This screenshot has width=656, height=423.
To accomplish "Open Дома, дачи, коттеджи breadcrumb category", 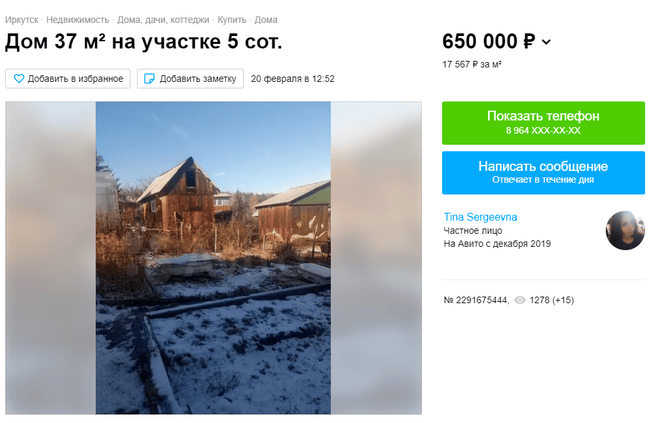I will 163,20.
